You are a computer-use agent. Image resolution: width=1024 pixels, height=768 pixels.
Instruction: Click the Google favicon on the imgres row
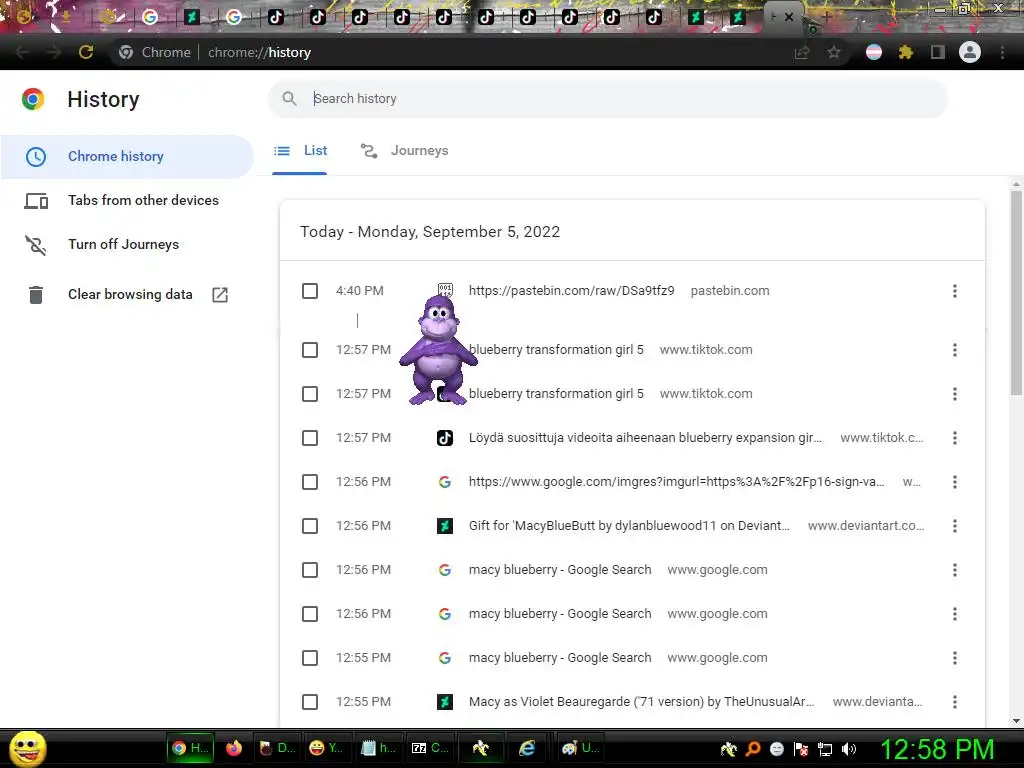[x=445, y=482]
